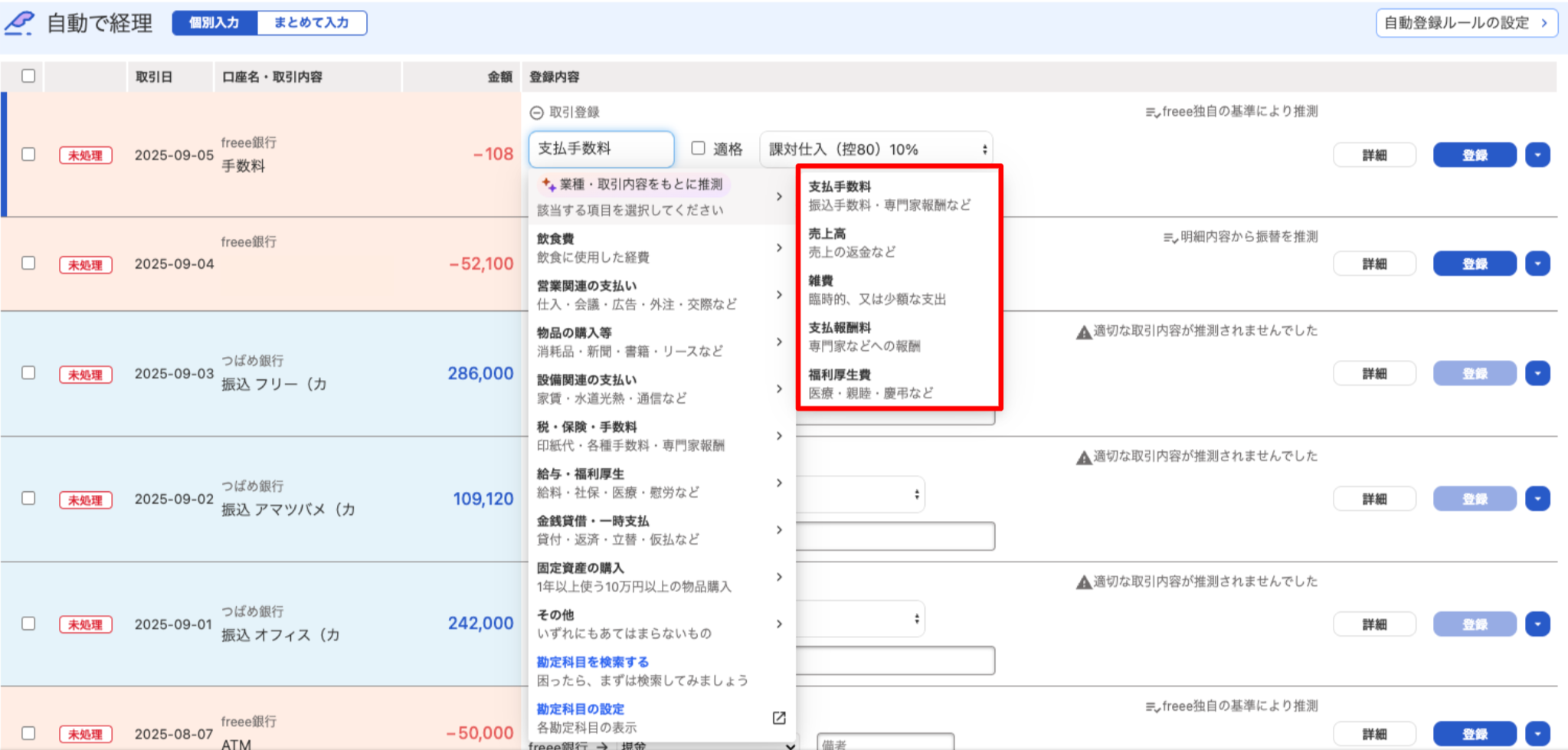Image resolution: width=1568 pixels, height=750 pixels.
Task: Click the 支払手数料 account input field
Action: [601, 149]
